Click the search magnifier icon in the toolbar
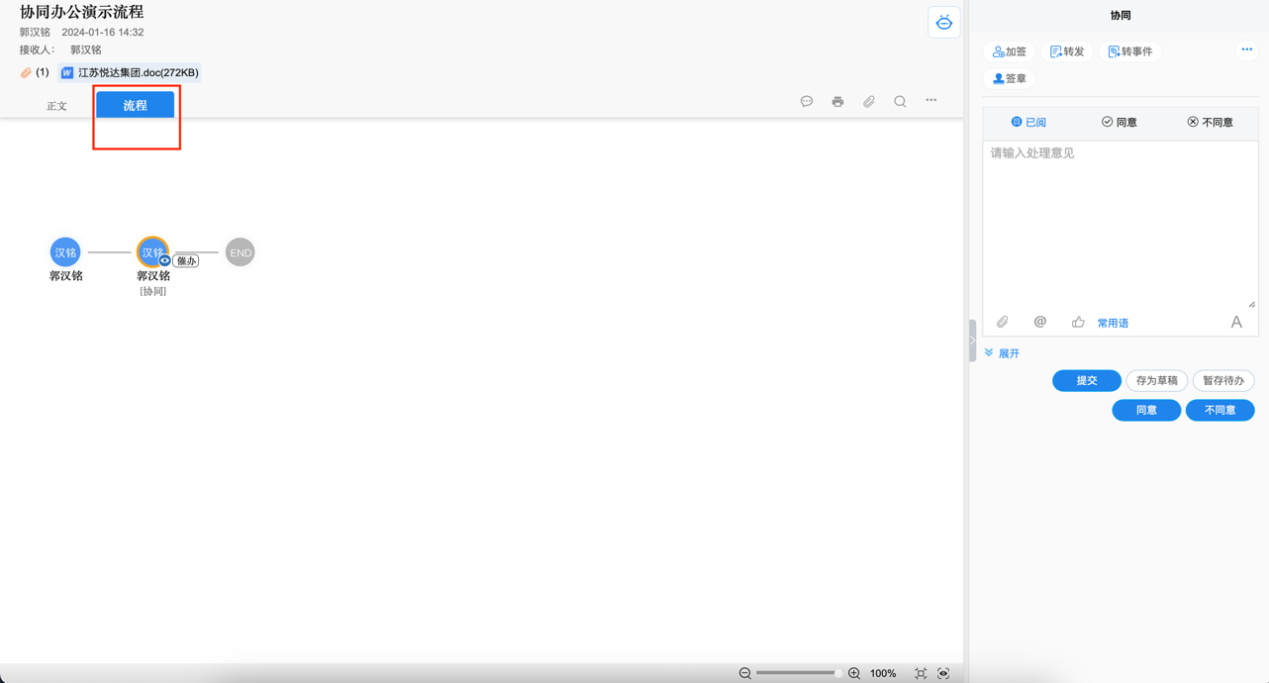 click(900, 101)
